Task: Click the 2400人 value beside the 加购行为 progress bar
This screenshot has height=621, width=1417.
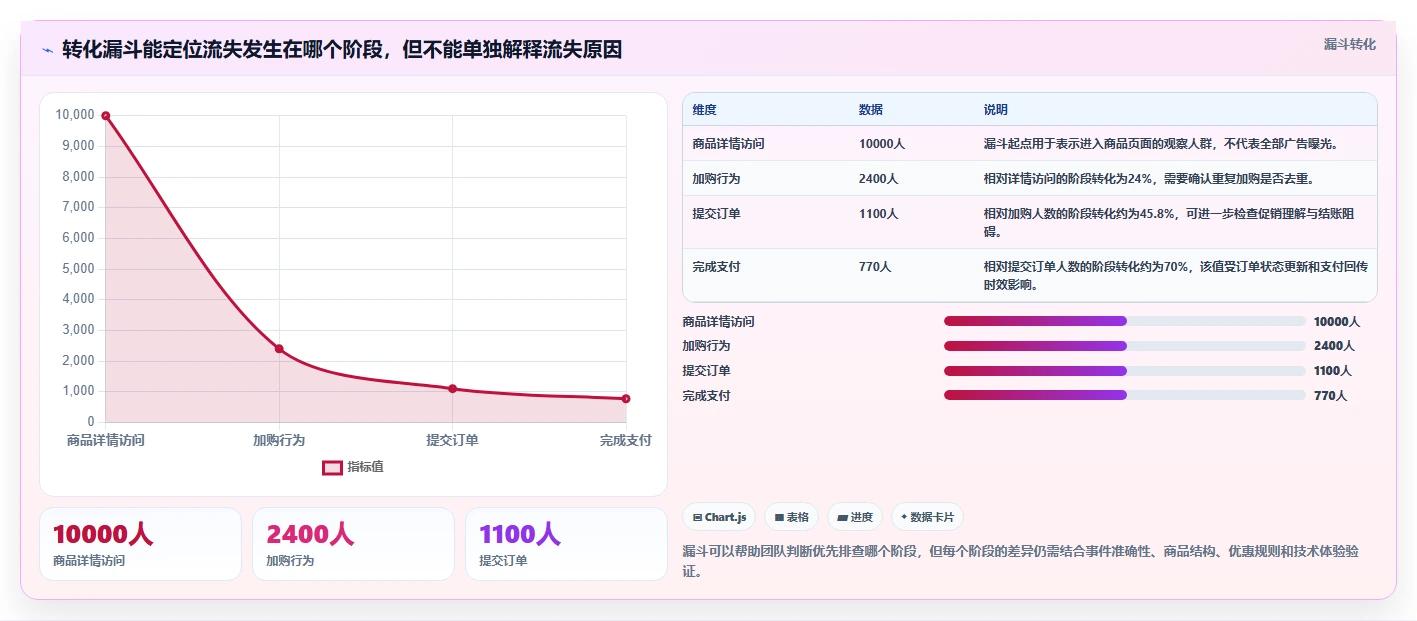Action: pos(1334,346)
